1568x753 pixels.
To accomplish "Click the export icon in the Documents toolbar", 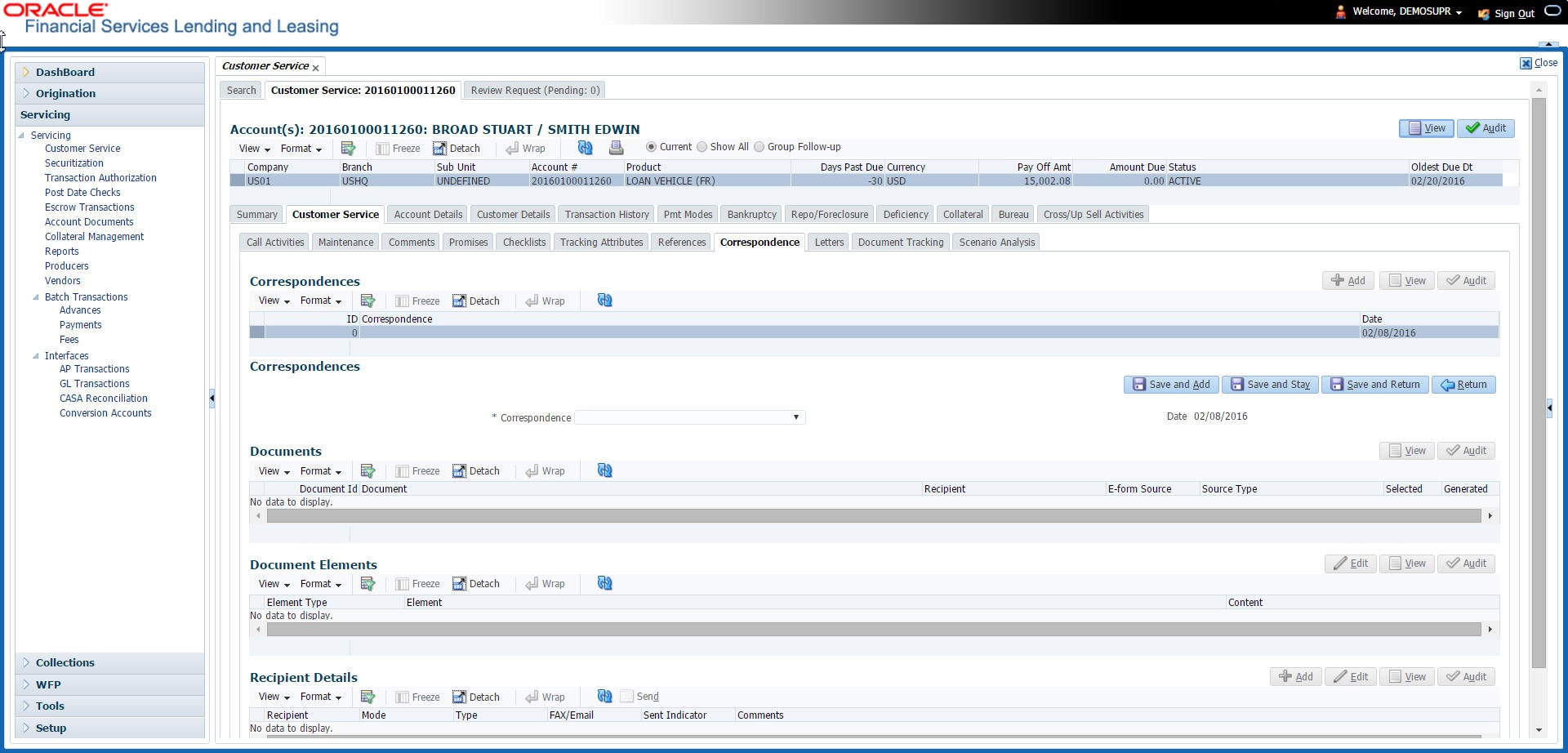I will [368, 470].
